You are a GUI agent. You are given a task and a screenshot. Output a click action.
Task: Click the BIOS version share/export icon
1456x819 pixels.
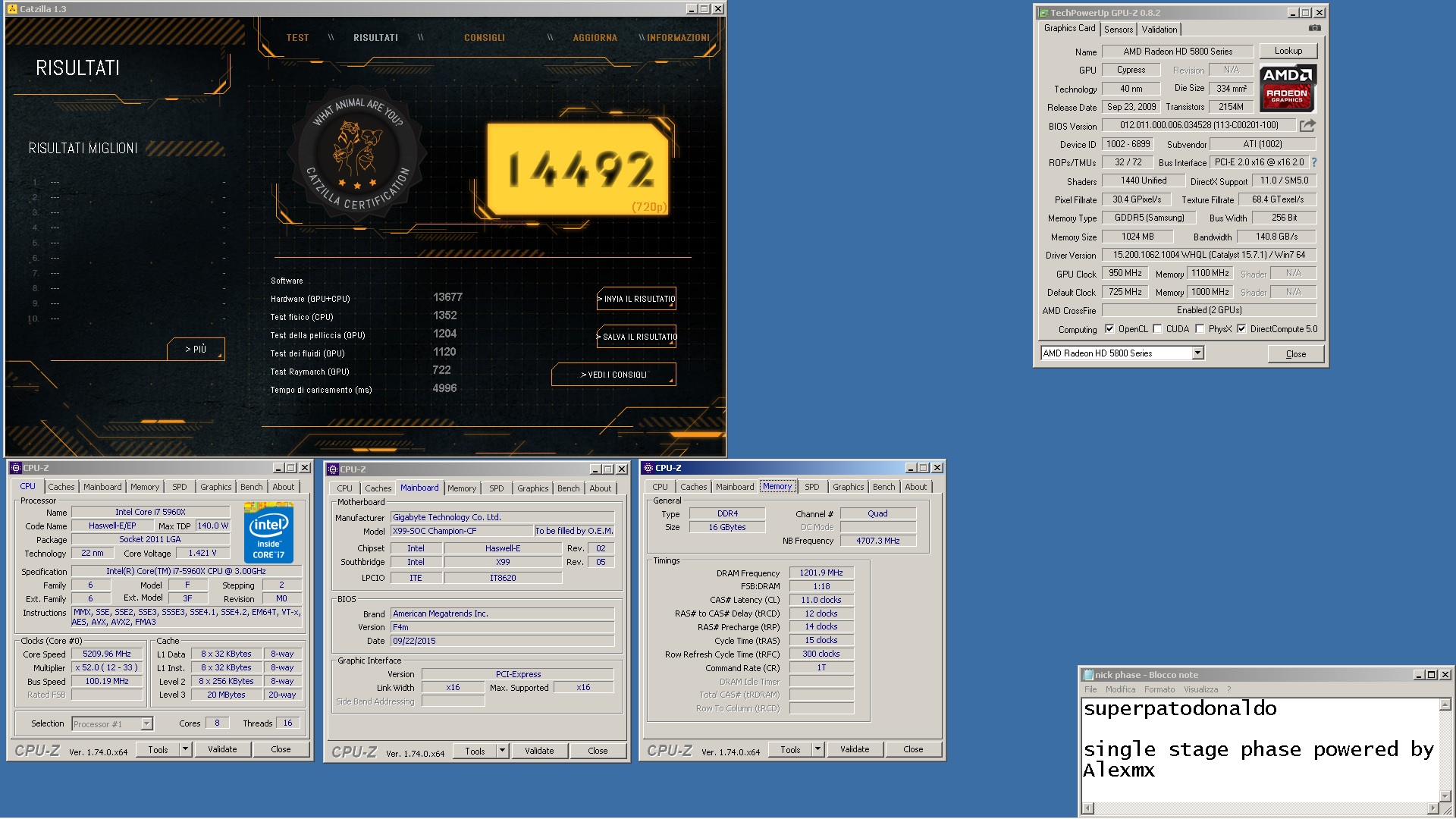(x=1307, y=125)
